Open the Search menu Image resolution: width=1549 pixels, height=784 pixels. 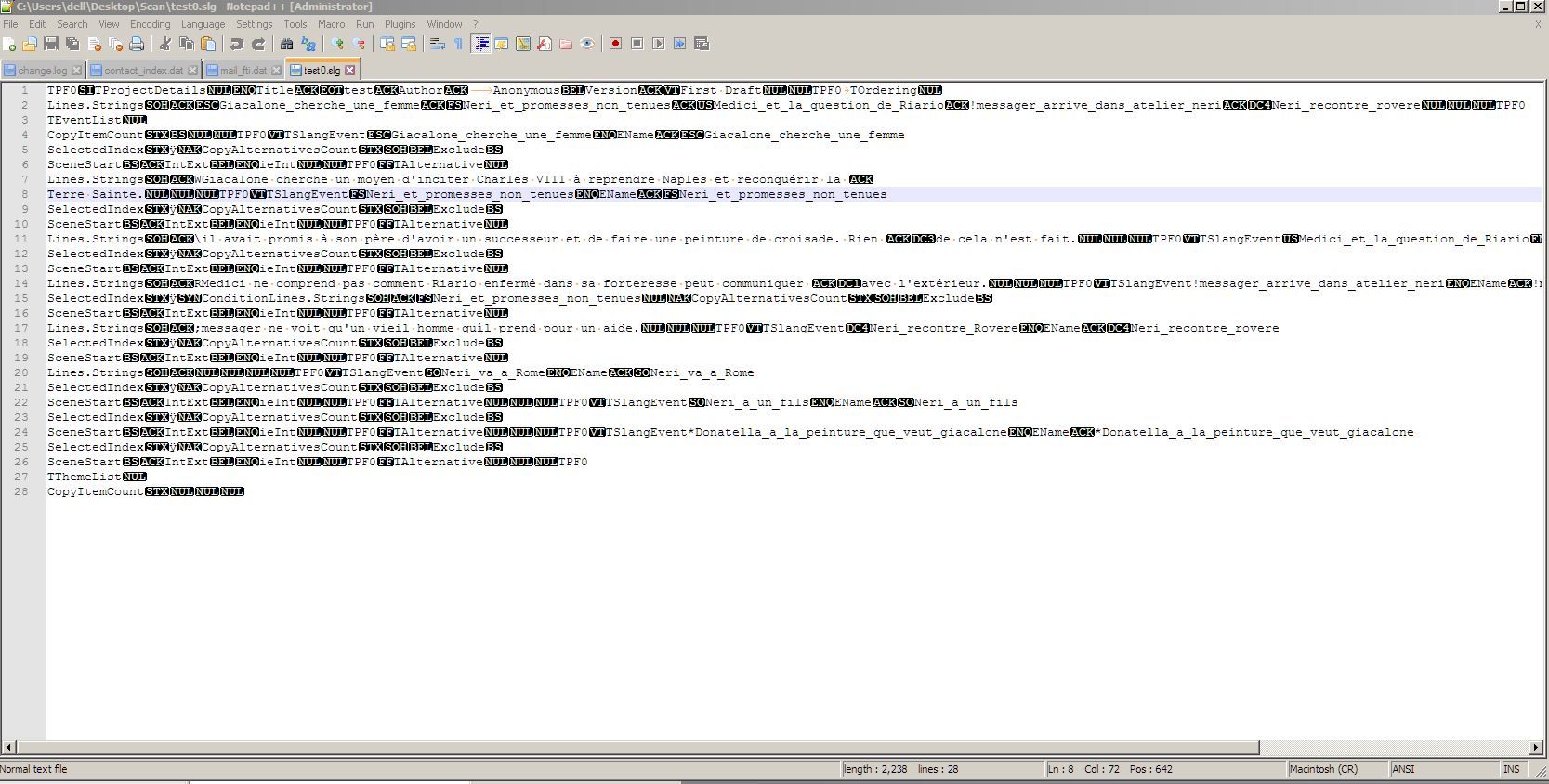coord(72,24)
